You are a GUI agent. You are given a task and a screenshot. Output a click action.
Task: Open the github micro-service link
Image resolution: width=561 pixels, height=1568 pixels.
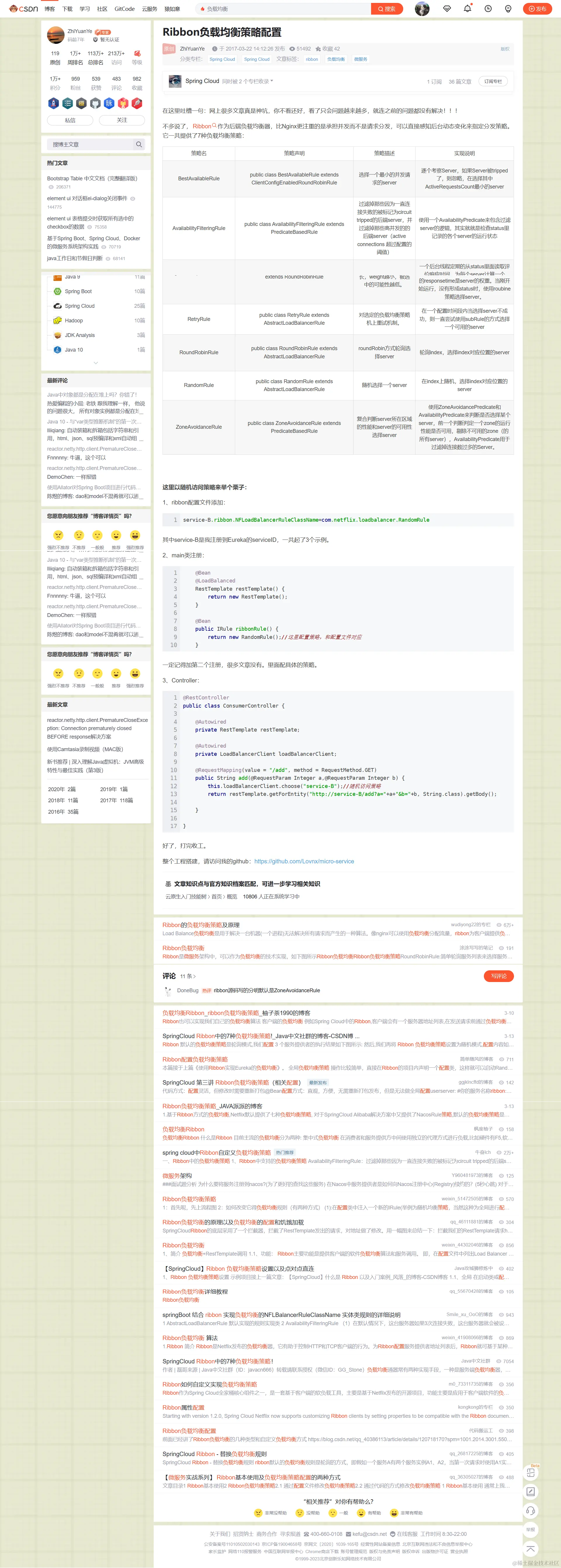(304, 861)
